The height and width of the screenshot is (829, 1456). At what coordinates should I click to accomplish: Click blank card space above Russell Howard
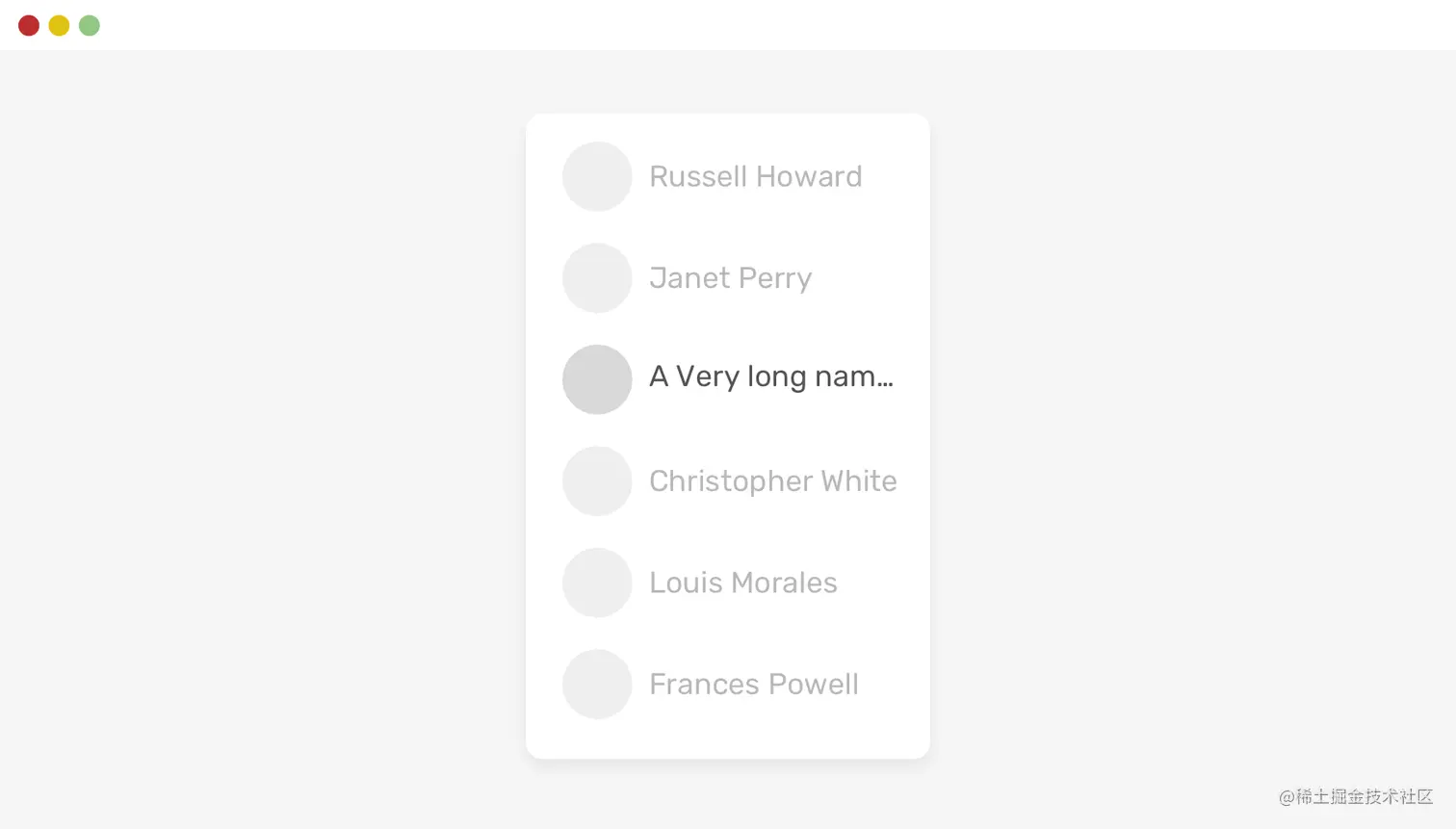tap(728, 127)
